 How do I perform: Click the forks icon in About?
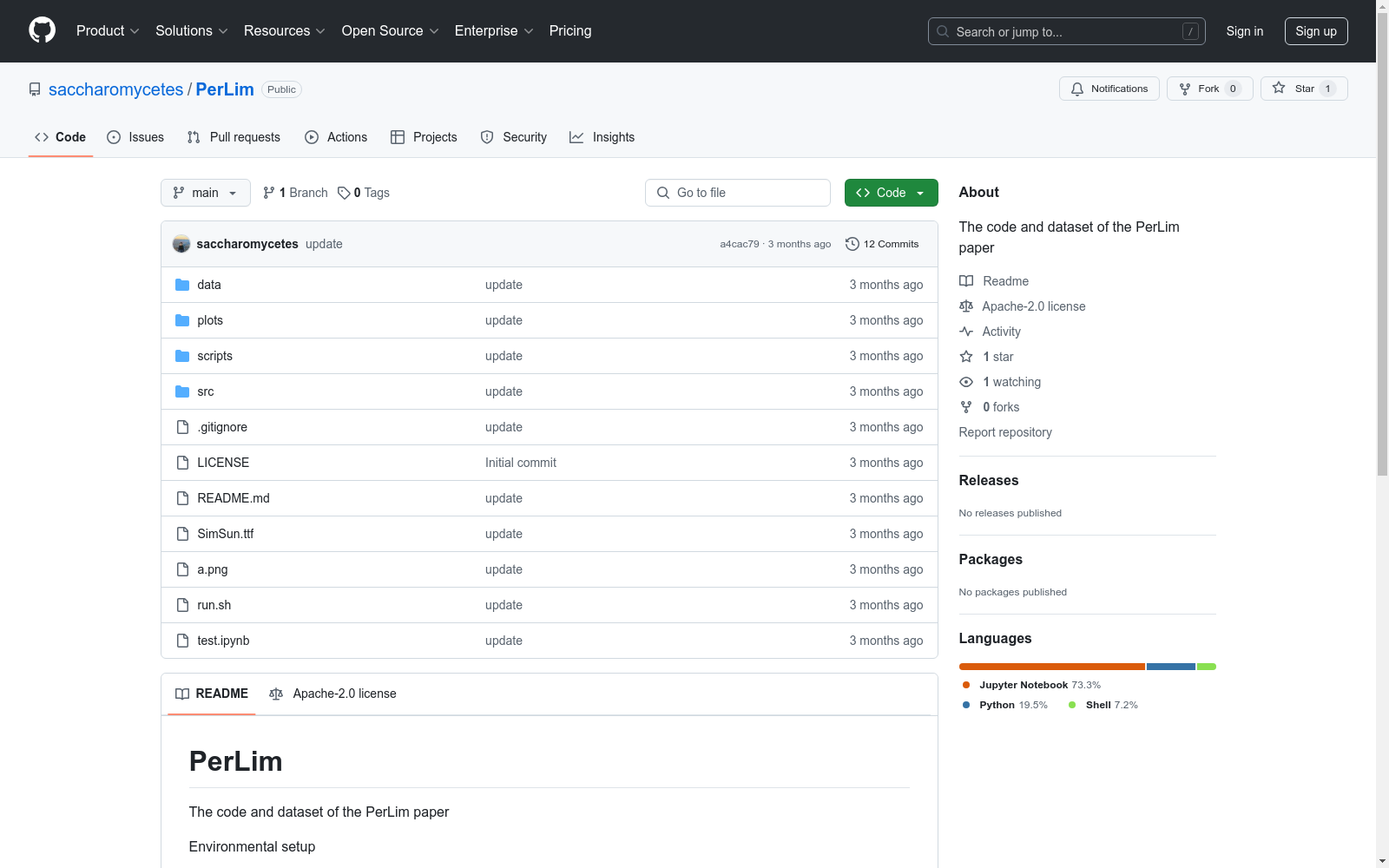pyautogui.click(x=966, y=407)
